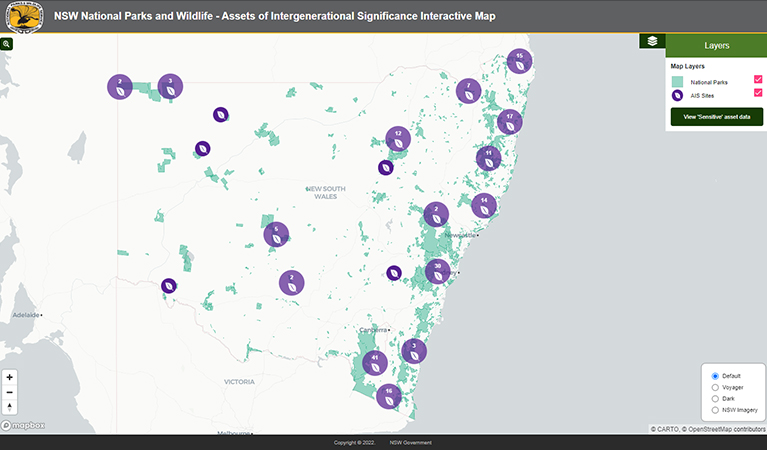
Task: Click the page title header text
Action: [x=274, y=16]
